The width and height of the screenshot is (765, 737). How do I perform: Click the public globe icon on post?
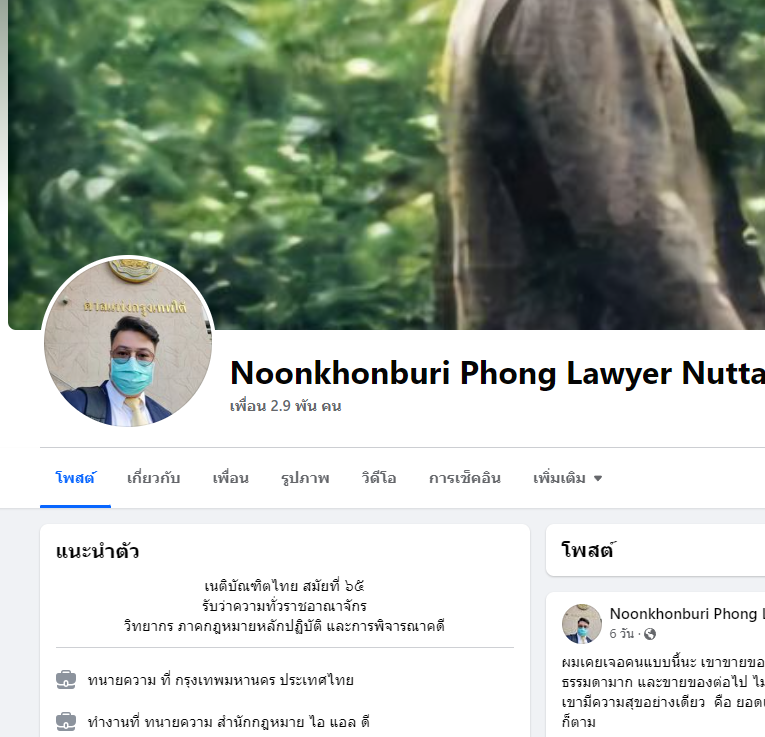point(650,634)
